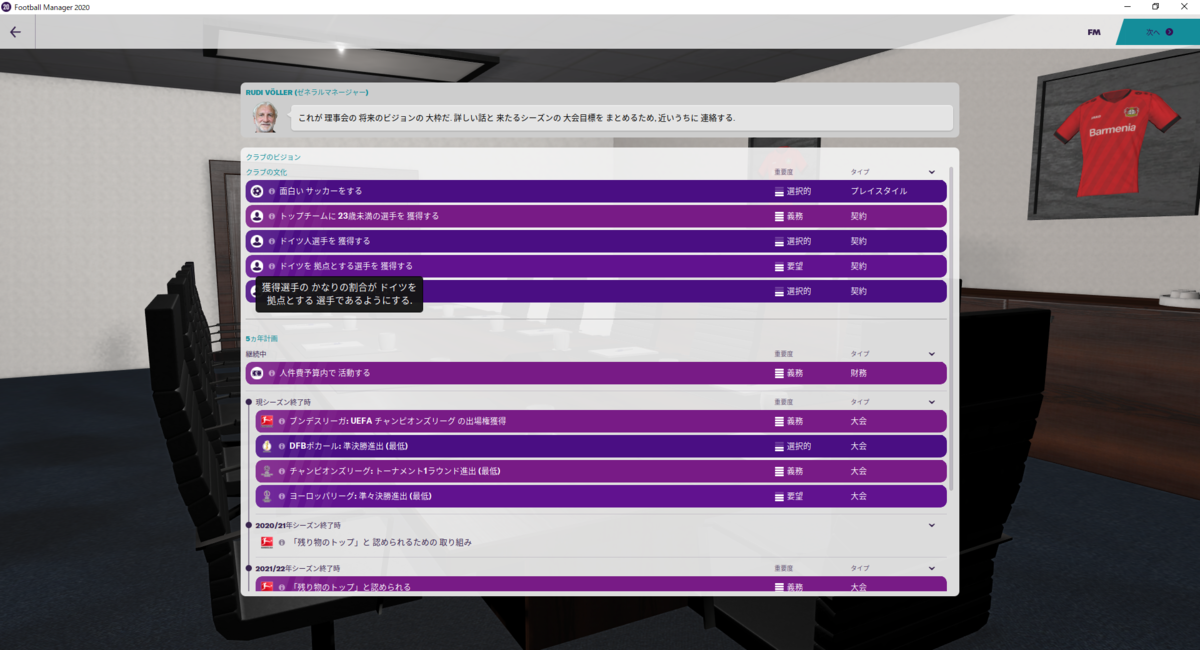Image resolution: width=1200 pixels, height=650 pixels.
Task: Open the FM menu icon
Action: click(x=1094, y=32)
